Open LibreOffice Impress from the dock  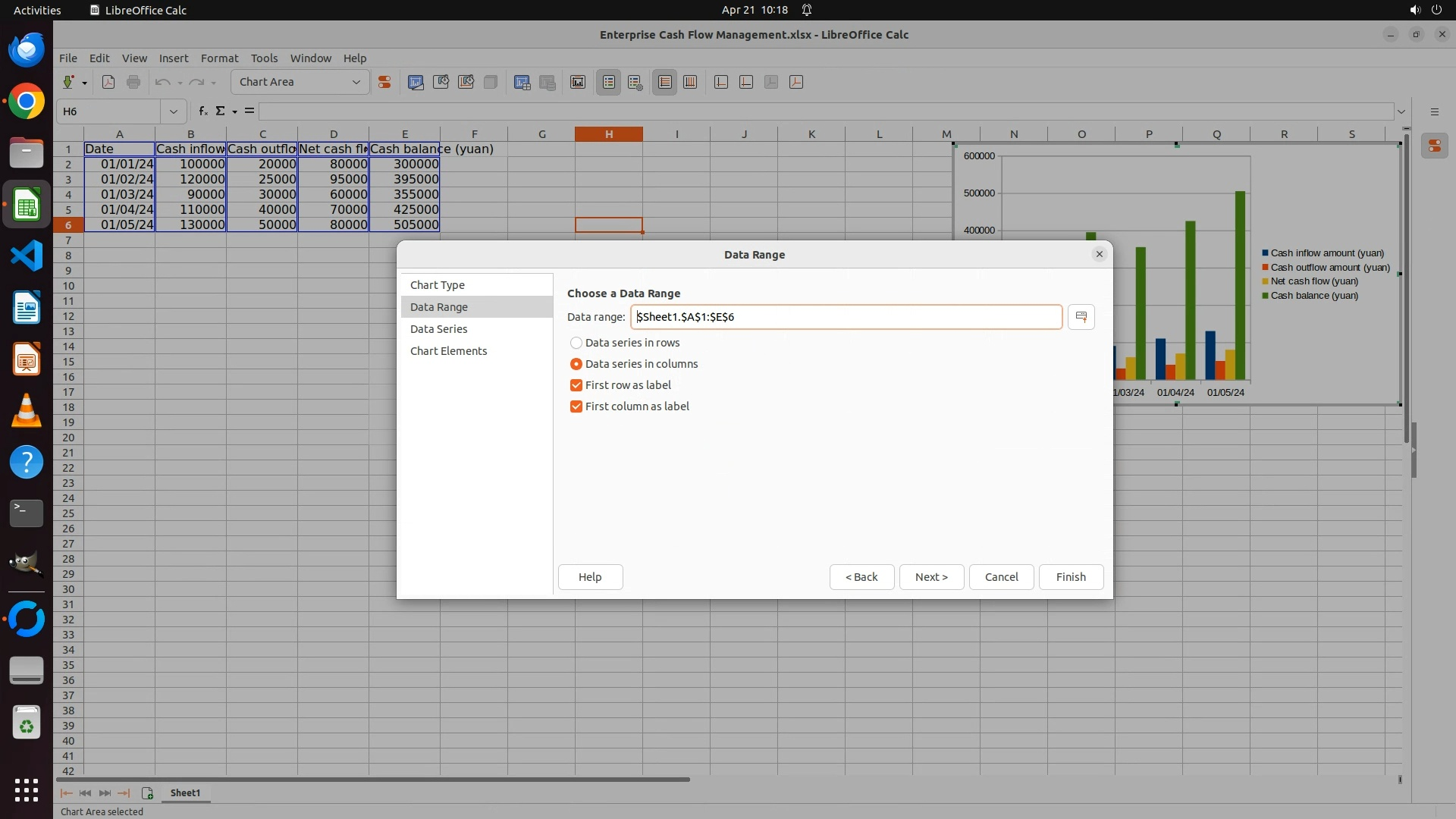(x=27, y=359)
